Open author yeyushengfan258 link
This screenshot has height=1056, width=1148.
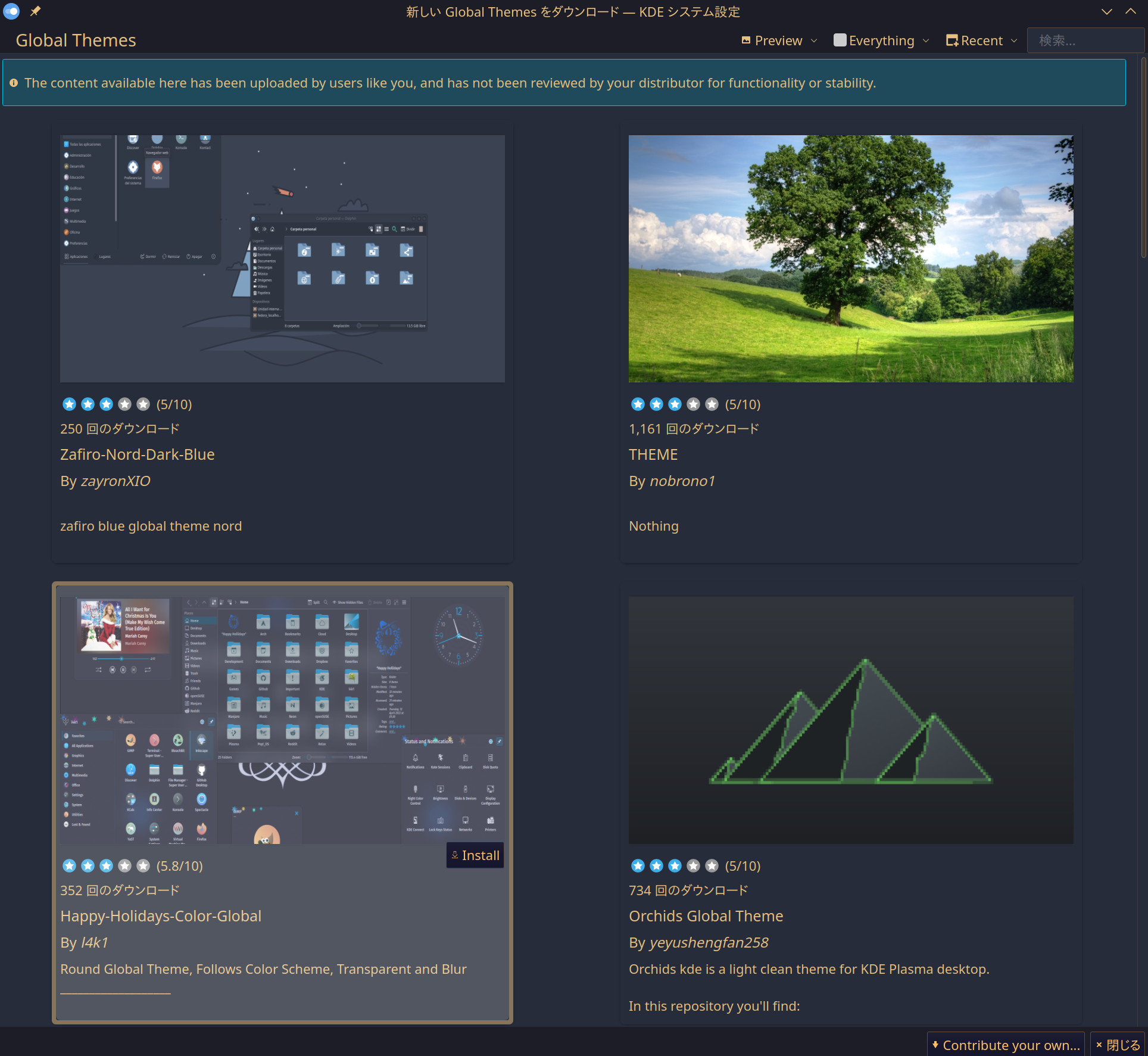[709, 942]
